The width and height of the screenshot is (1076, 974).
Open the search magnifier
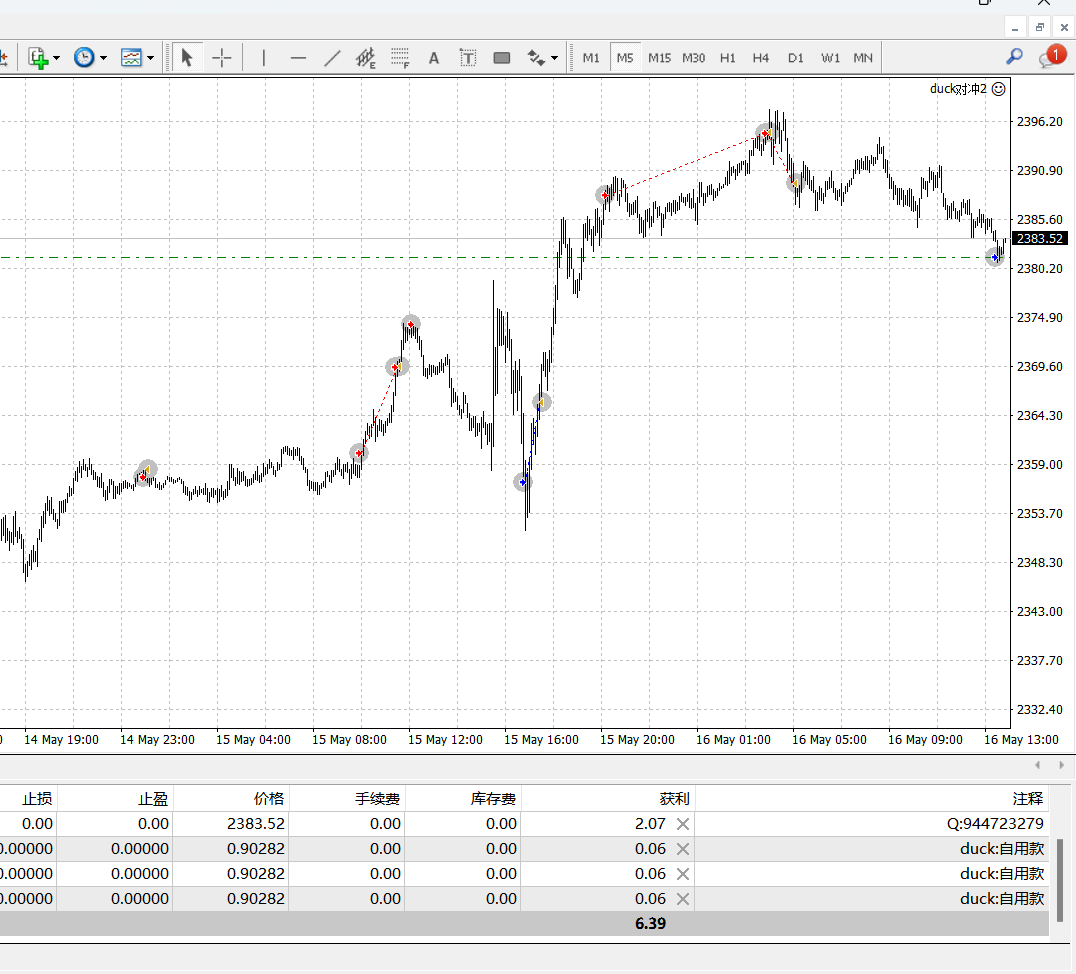point(1014,57)
